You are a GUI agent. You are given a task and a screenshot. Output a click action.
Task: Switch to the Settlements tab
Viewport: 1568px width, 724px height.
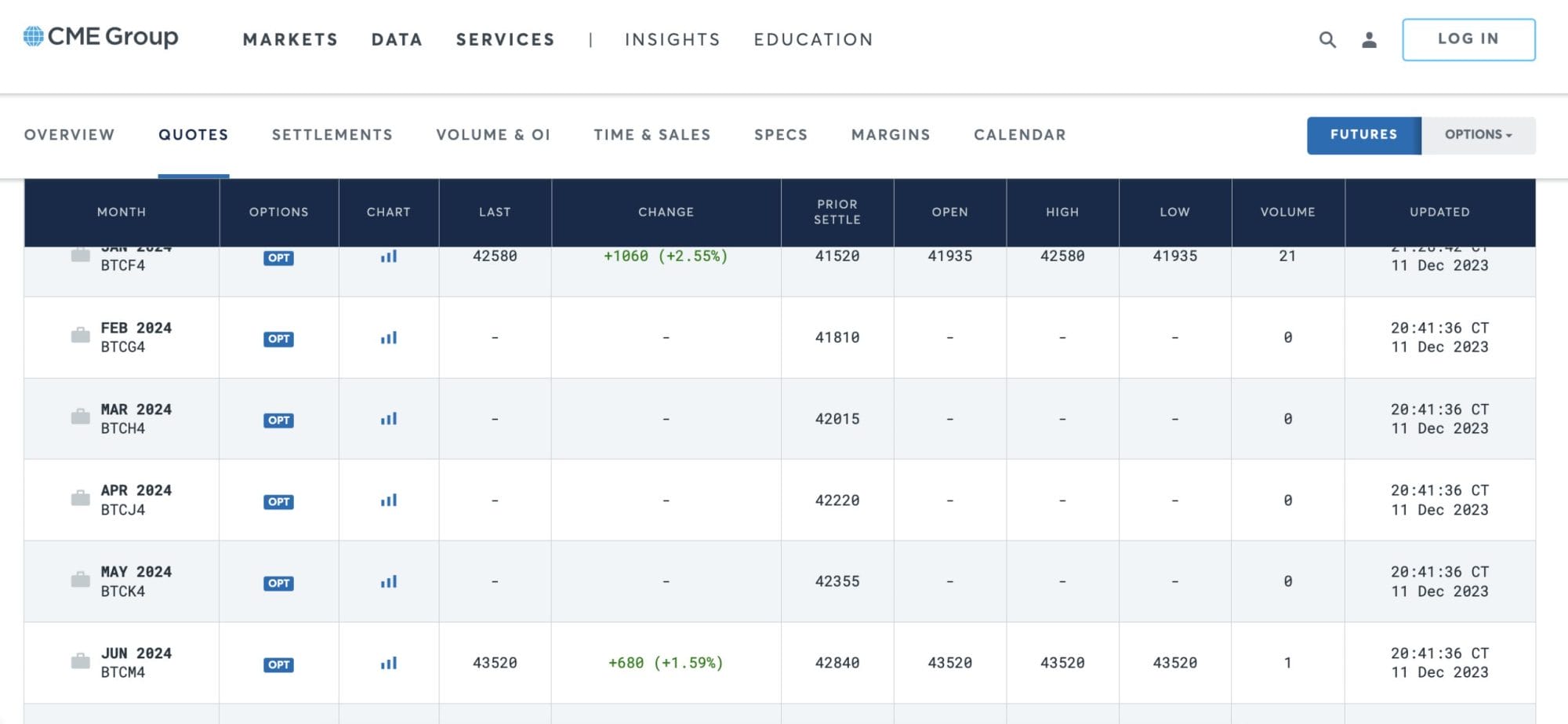[x=332, y=135]
